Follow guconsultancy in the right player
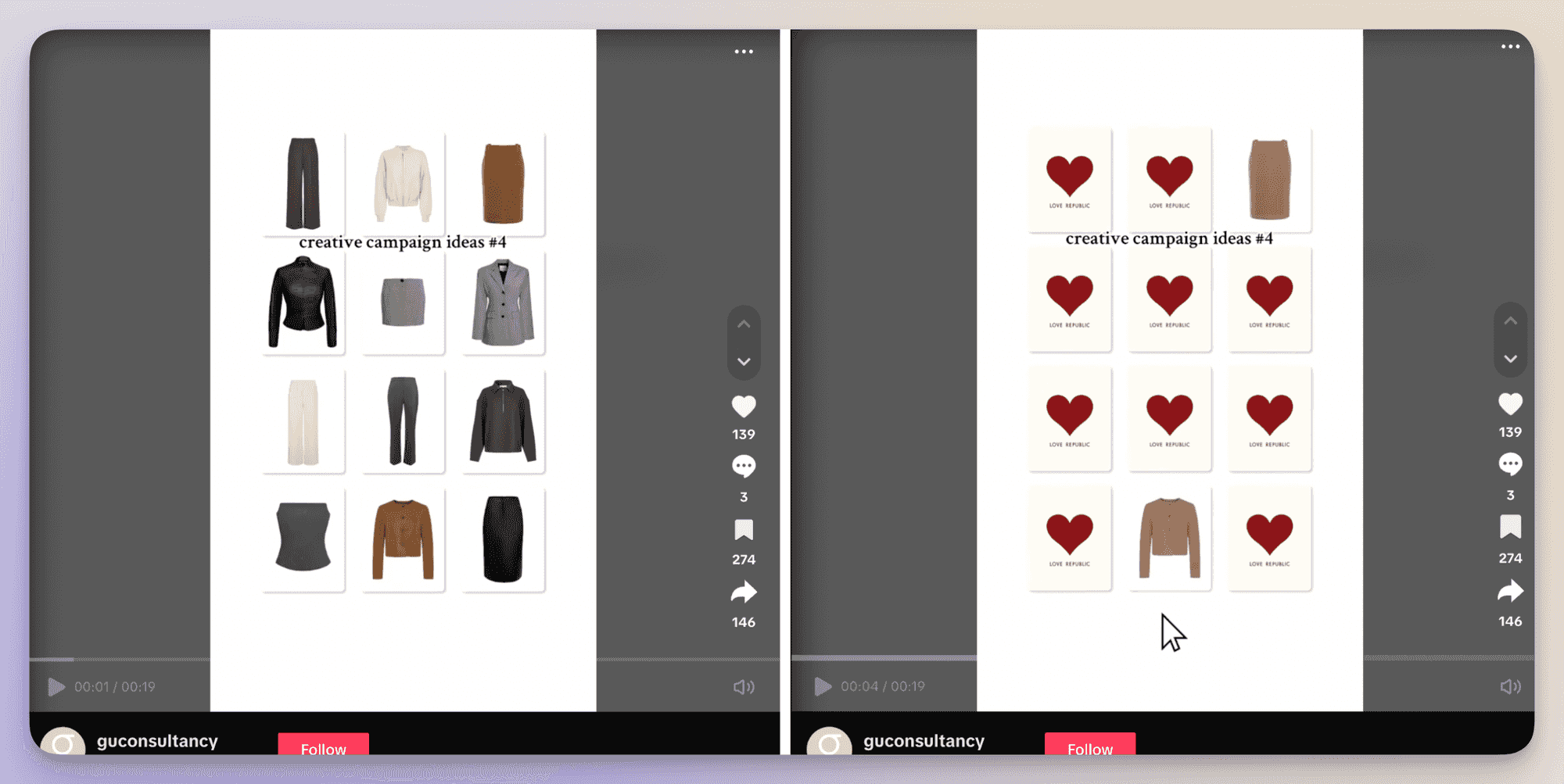1564x784 pixels. pos(1090,744)
